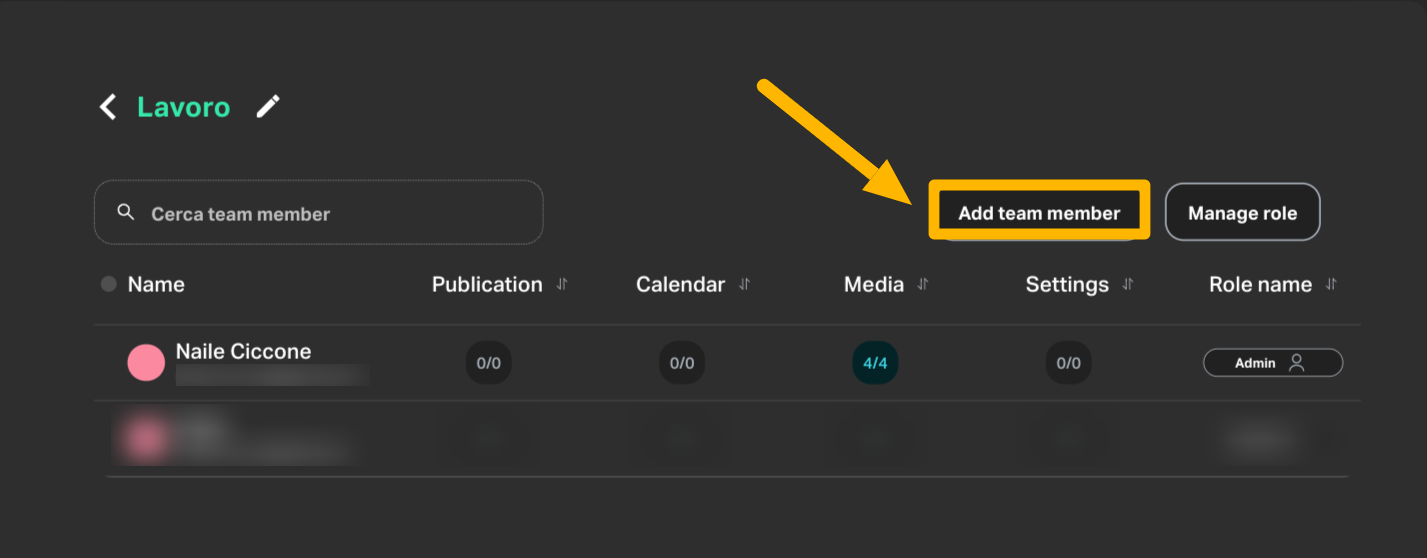Screen dimensions: 1427x558
Task: Click the back arrow next to Lavoro
Action: (108, 107)
